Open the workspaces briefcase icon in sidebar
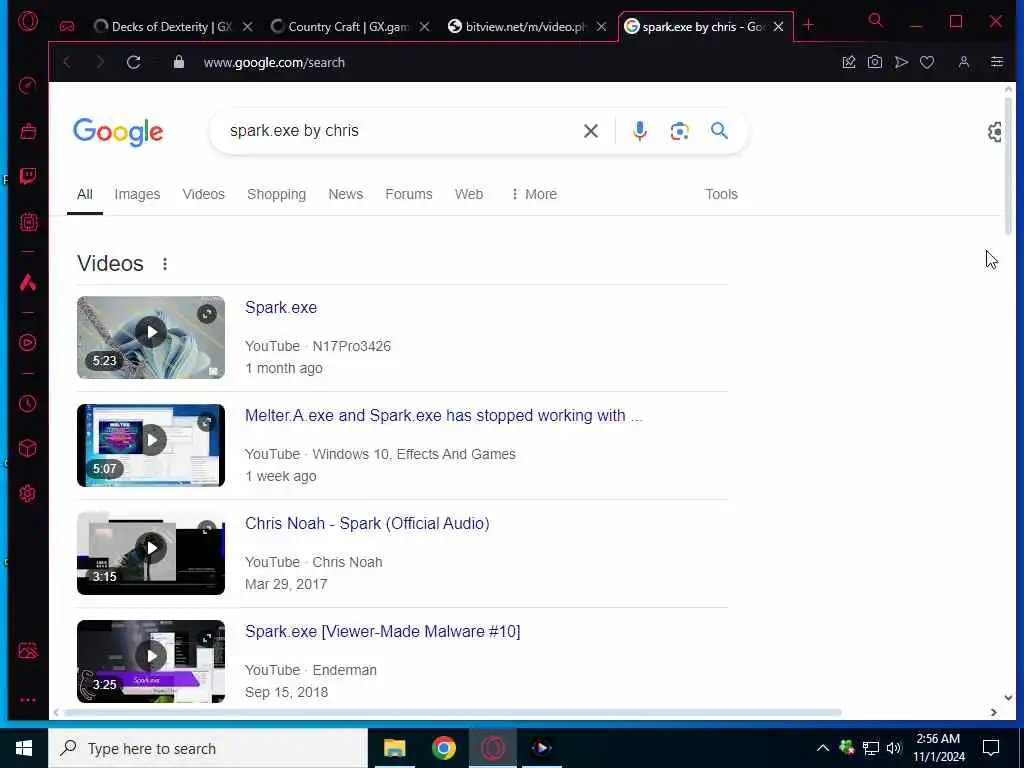The width and height of the screenshot is (1024, 768). point(27,131)
